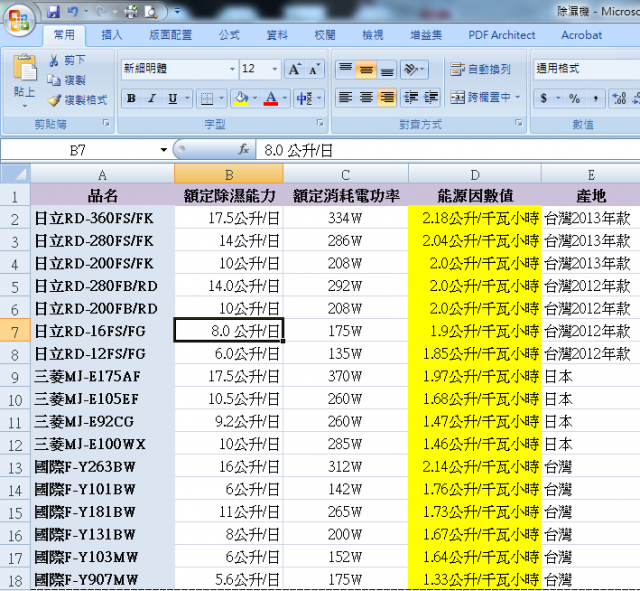640x591 pixels.
Task: Expand the underline style arrow
Action: (187, 98)
